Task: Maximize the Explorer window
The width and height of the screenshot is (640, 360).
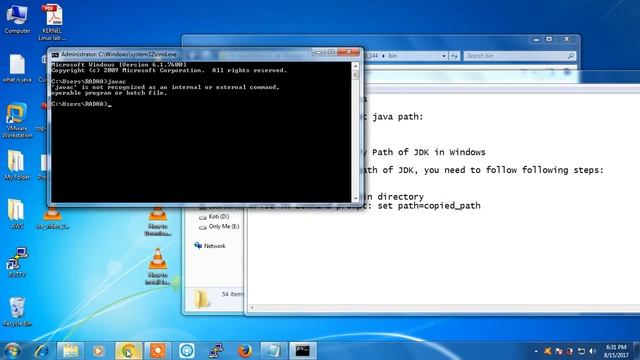Action: 549,39
